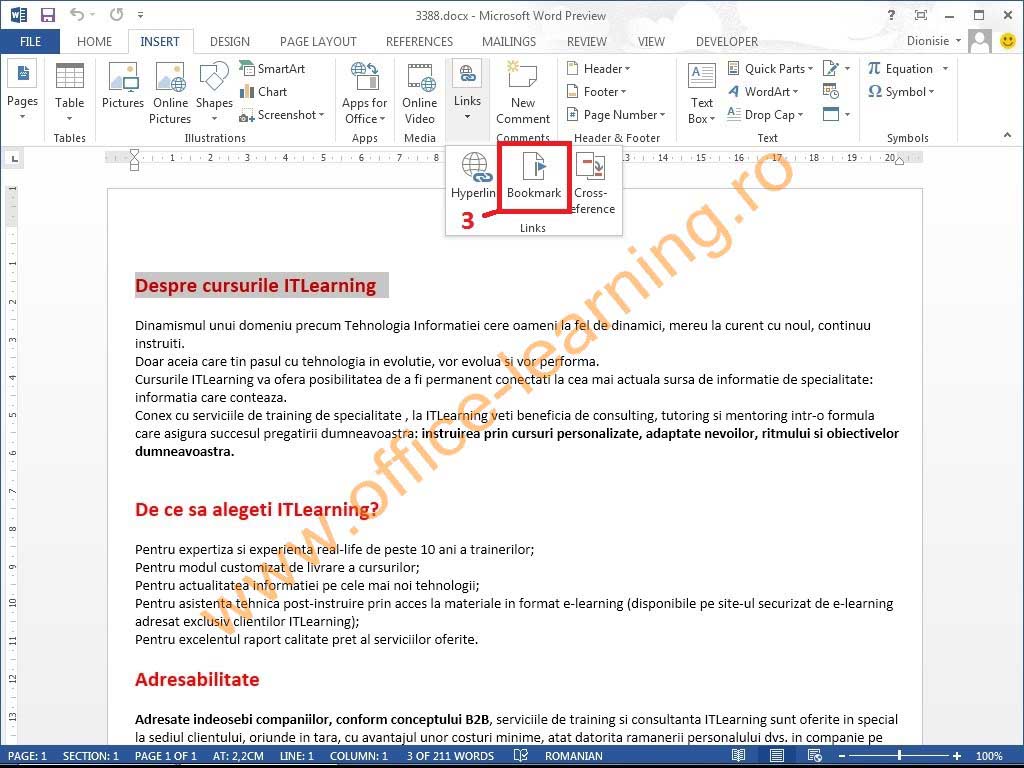Redo the last action
1024x768 pixels.
[x=116, y=14]
